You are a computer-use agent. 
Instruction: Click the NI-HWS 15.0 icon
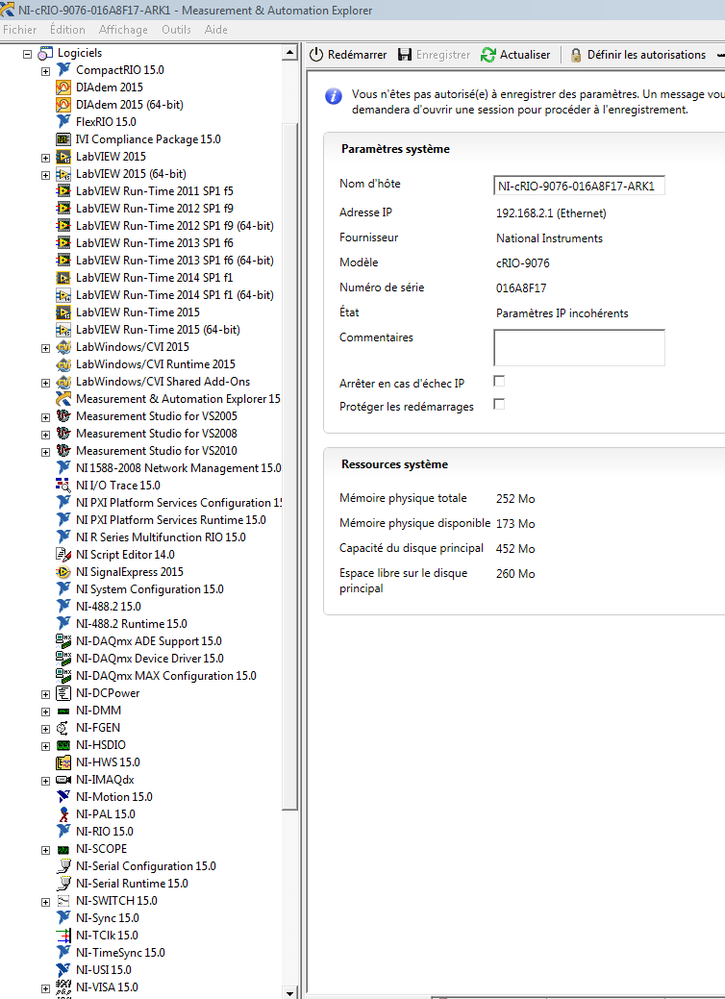(x=63, y=762)
